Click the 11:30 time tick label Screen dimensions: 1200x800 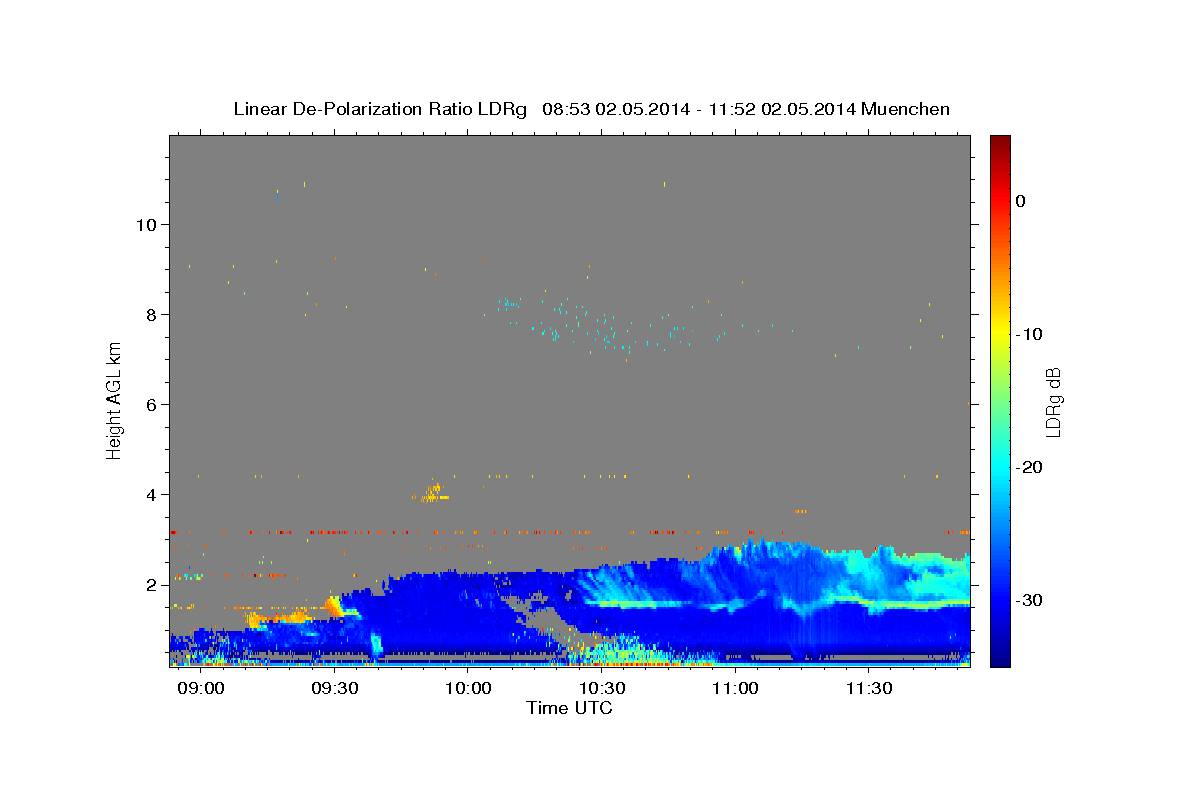tap(868, 689)
